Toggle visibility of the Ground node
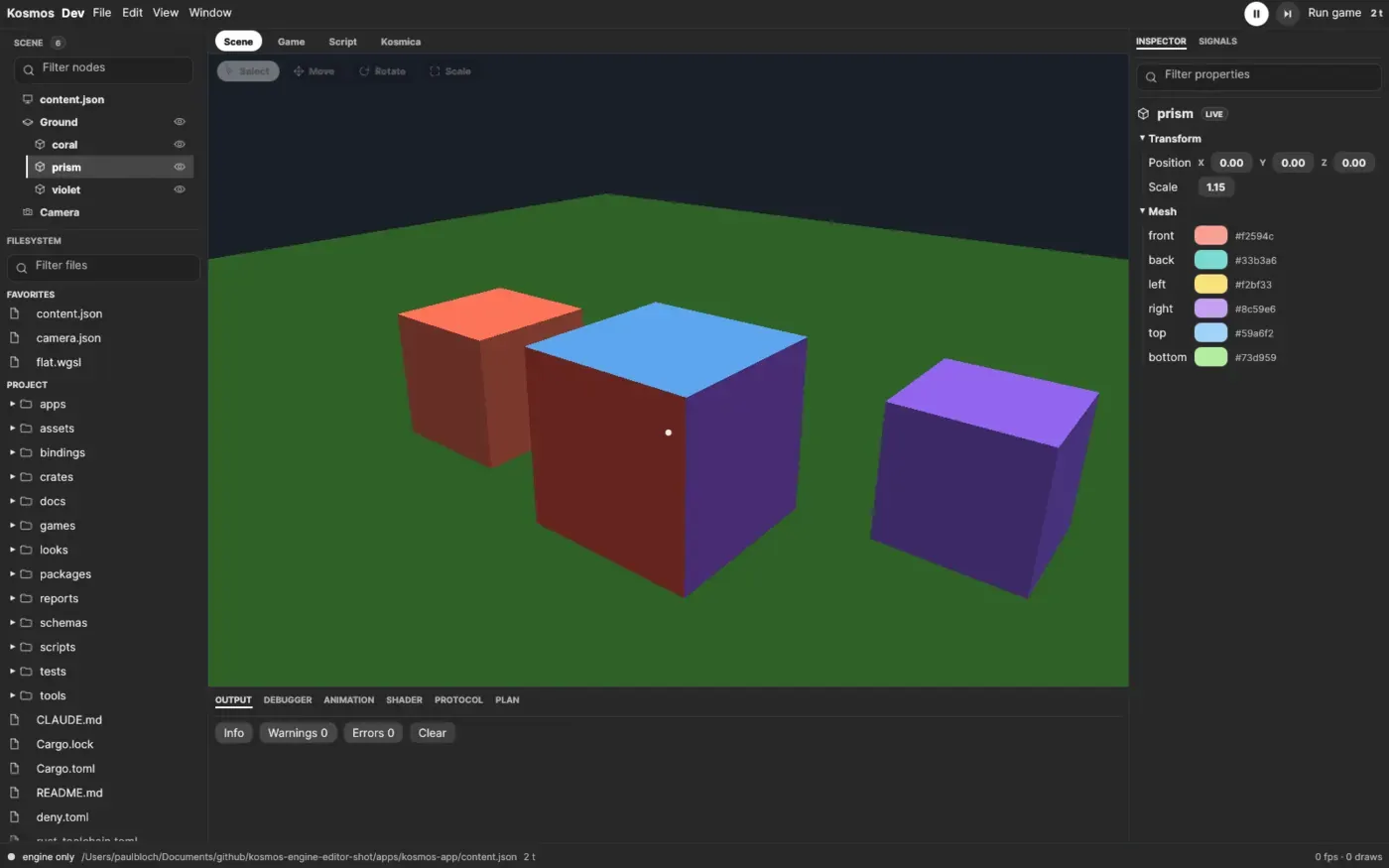 click(180, 122)
